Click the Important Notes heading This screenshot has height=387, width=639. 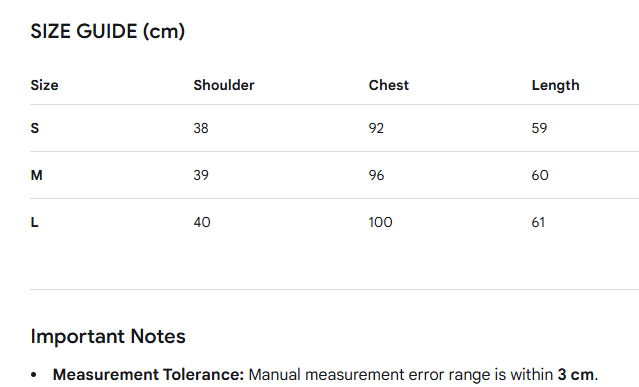coord(108,336)
